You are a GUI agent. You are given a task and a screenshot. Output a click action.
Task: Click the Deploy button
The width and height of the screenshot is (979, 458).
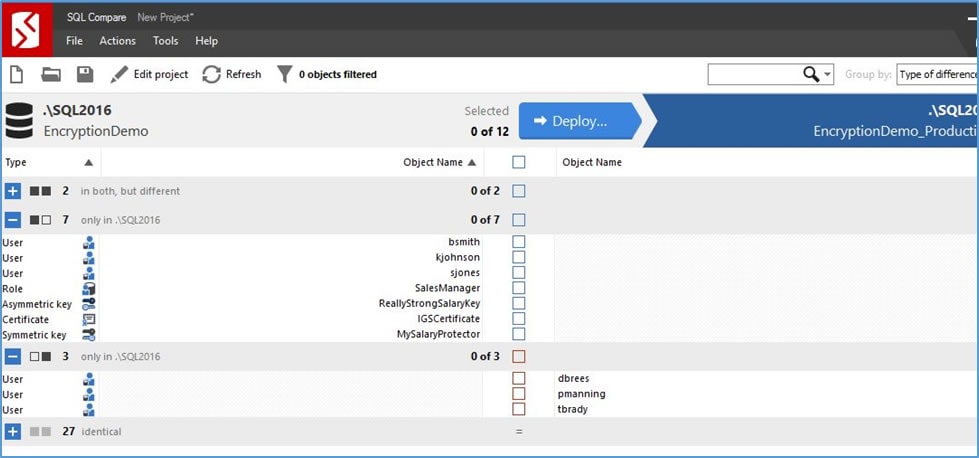point(576,121)
